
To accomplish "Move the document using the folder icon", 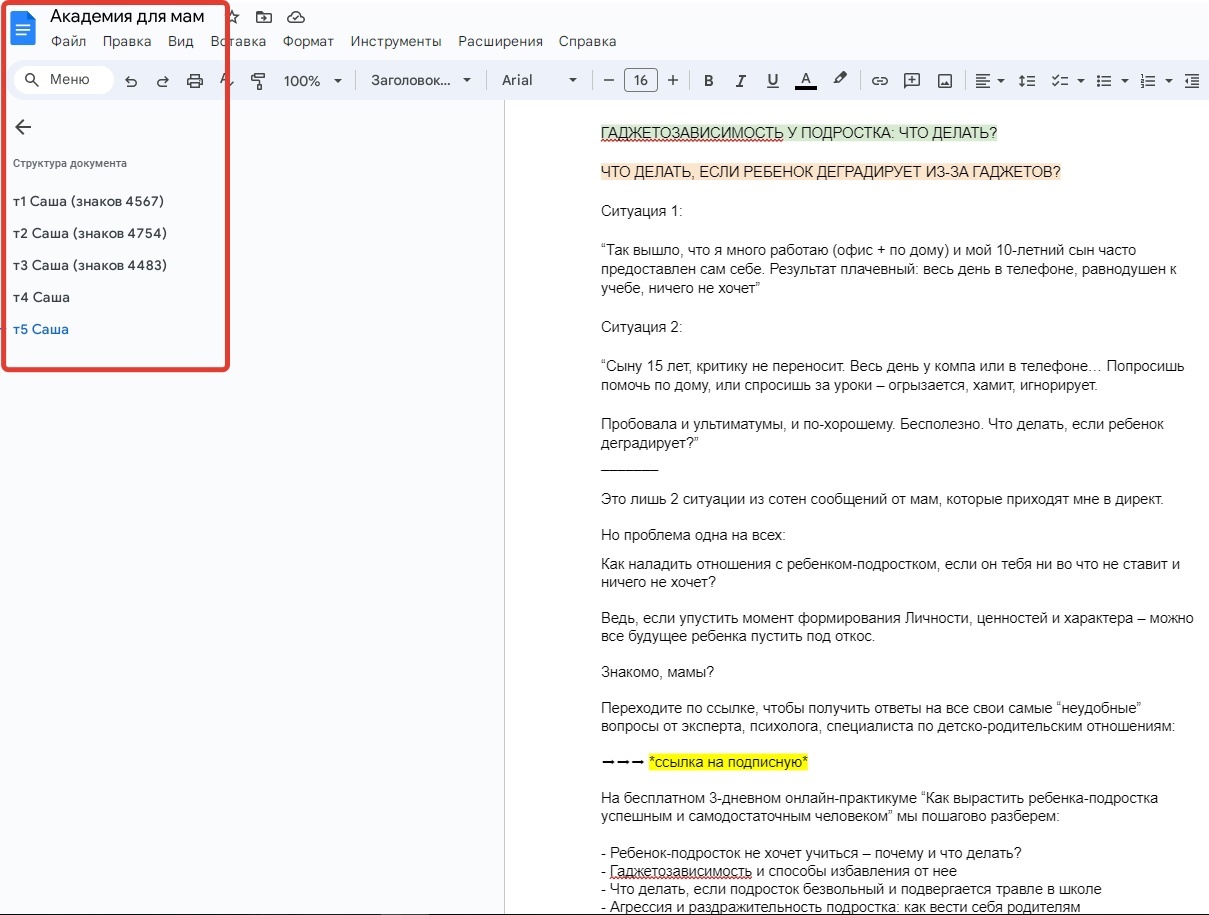I will tap(264, 17).
